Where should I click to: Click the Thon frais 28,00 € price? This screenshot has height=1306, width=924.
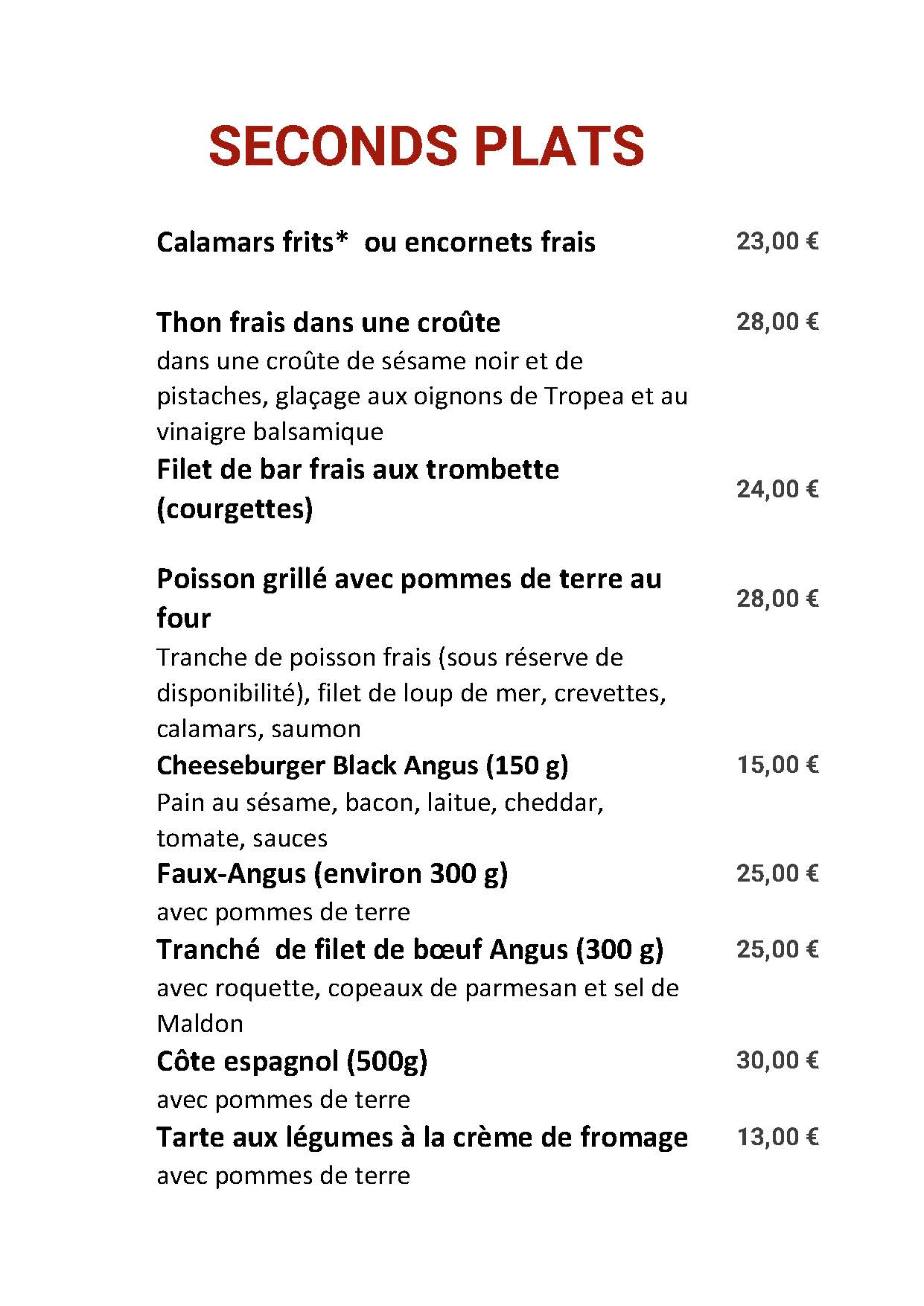coord(777,322)
